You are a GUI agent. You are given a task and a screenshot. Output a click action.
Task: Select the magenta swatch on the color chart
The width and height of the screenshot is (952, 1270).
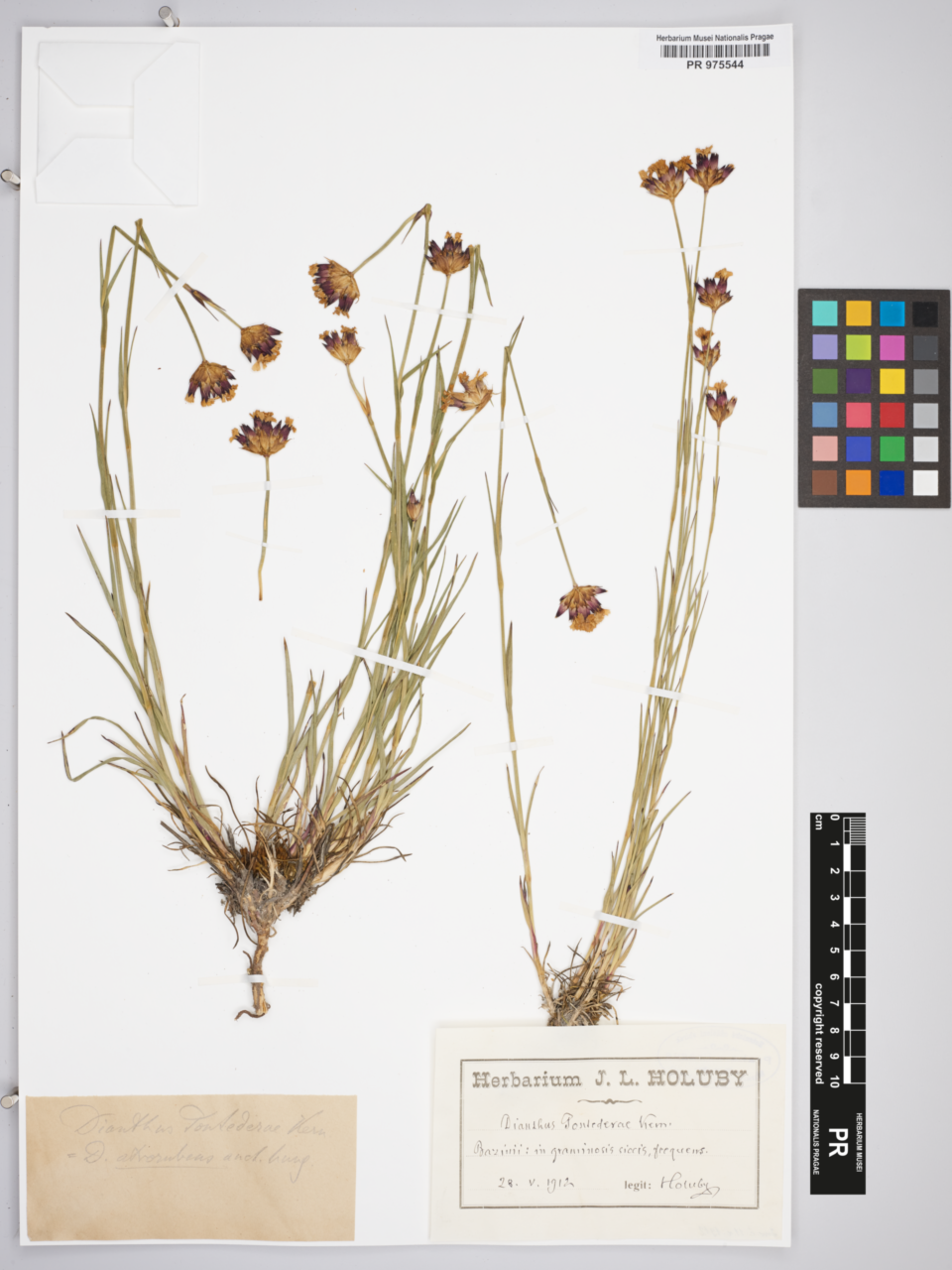tap(891, 347)
